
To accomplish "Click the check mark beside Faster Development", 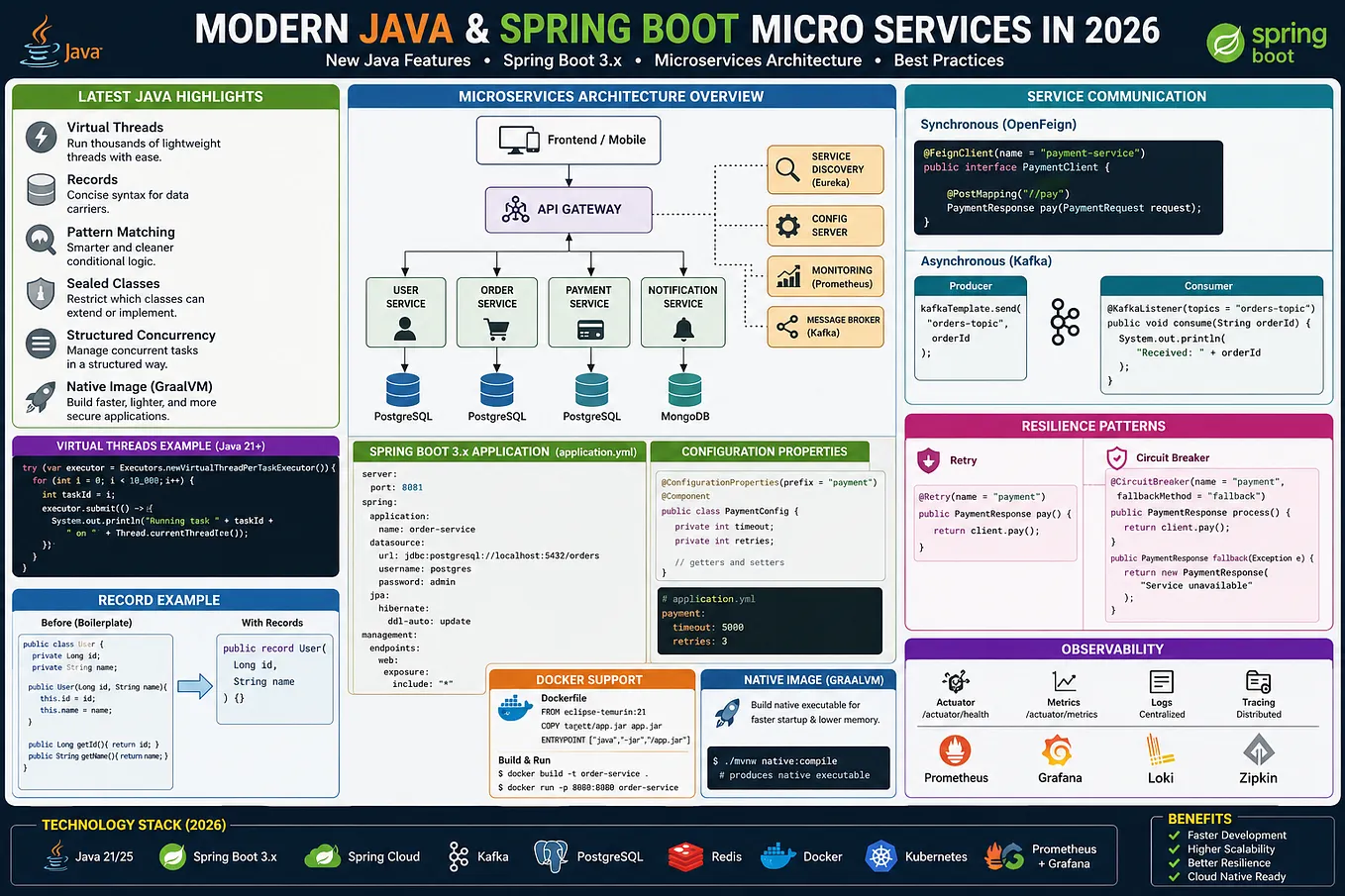I will click(x=1175, y=836).
